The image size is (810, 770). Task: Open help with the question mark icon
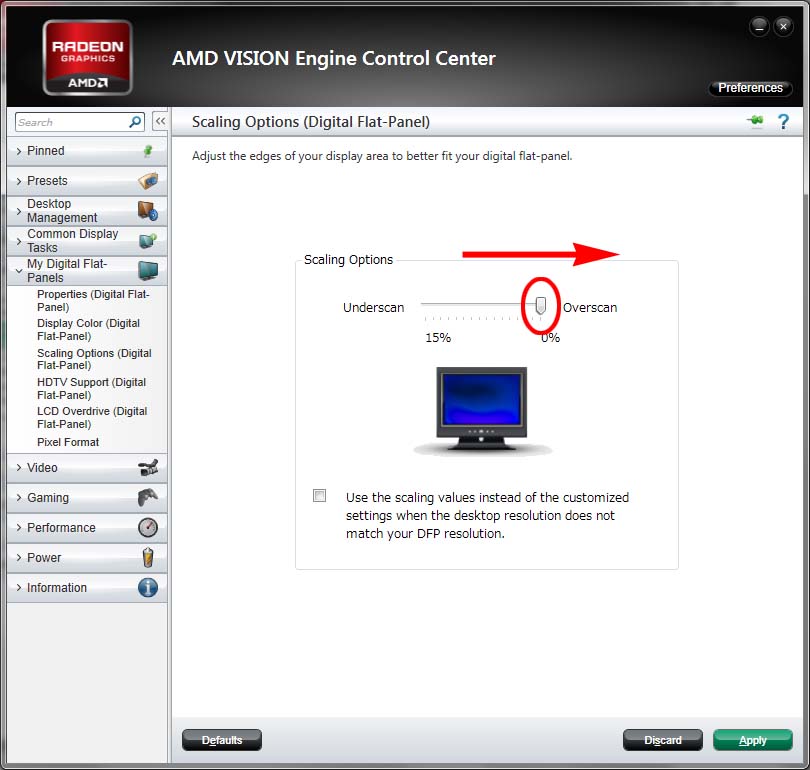coord(783,122)
